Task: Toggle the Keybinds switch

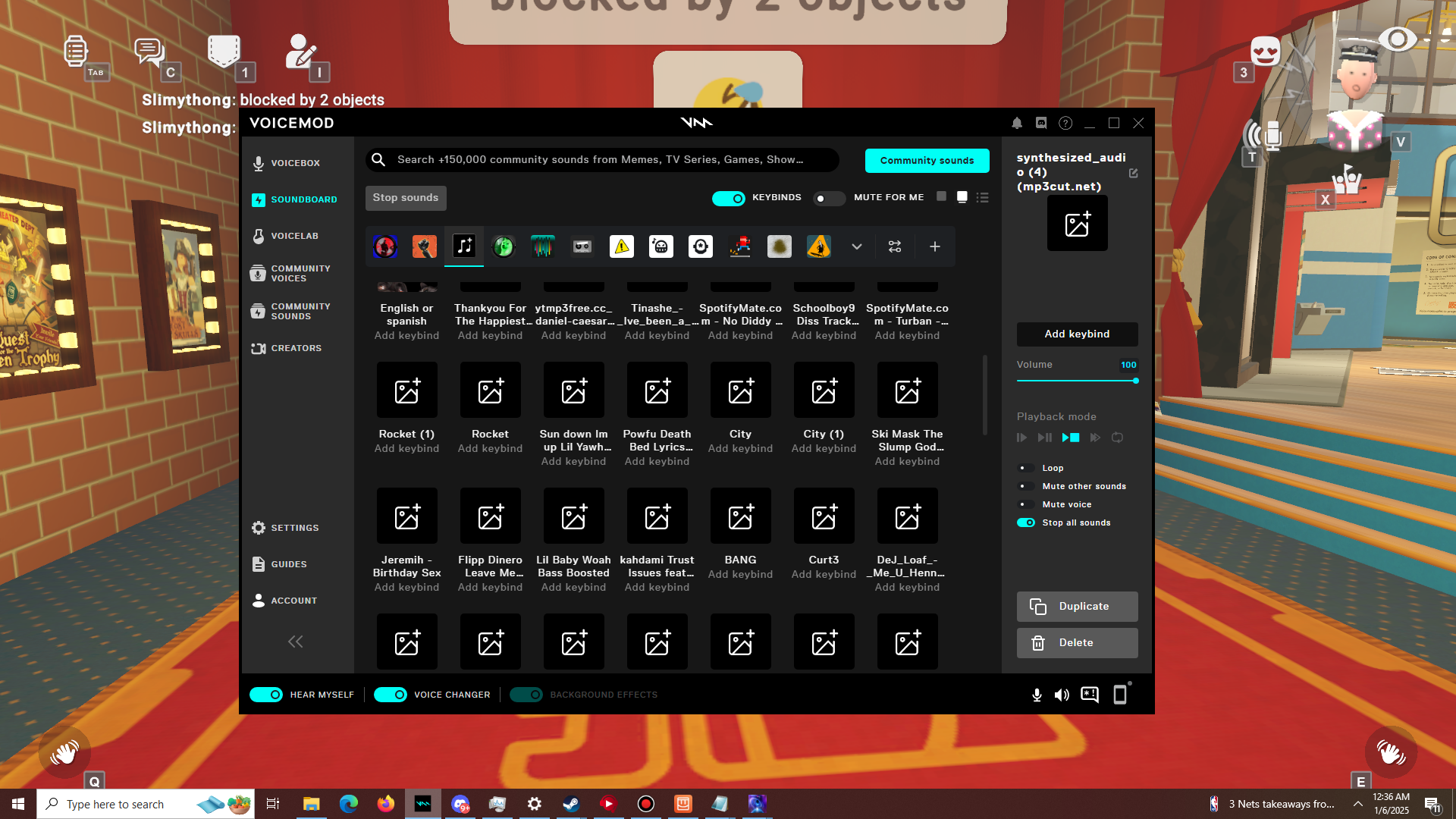Action: coord(729,198)
